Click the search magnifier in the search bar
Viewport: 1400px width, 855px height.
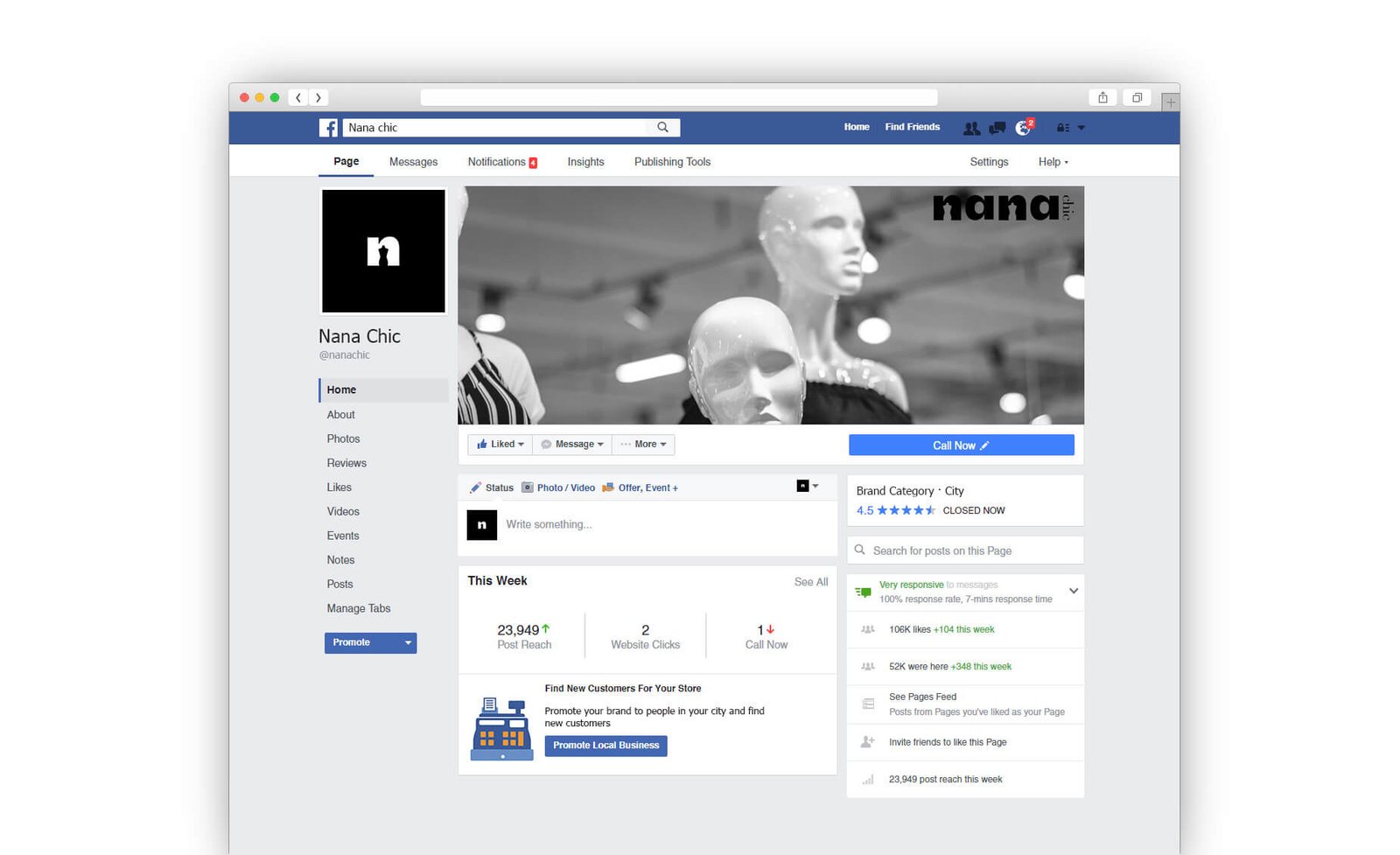pos(662,128)
